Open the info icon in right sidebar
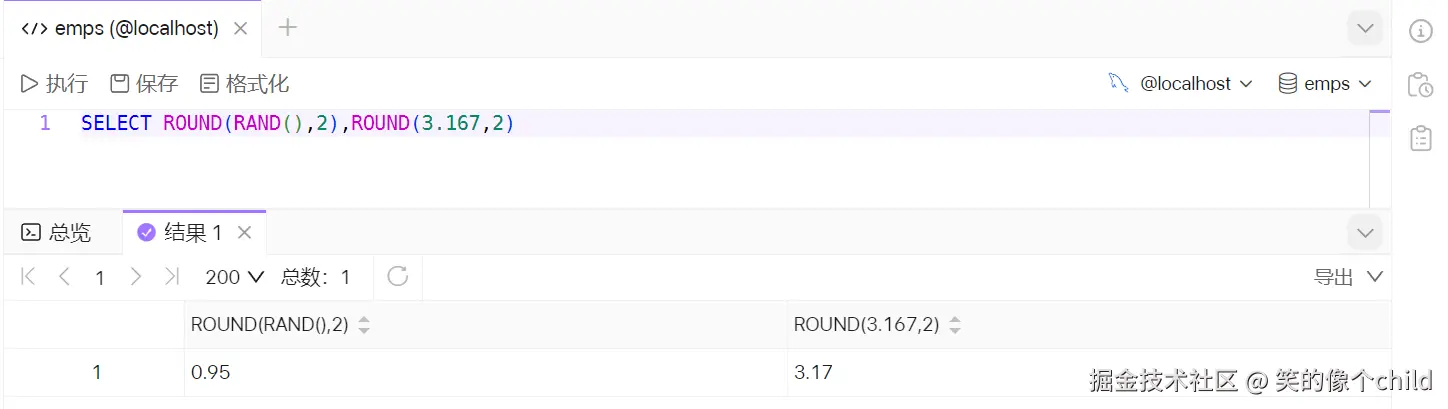The image size is (1448, 409). (1420, 31)
